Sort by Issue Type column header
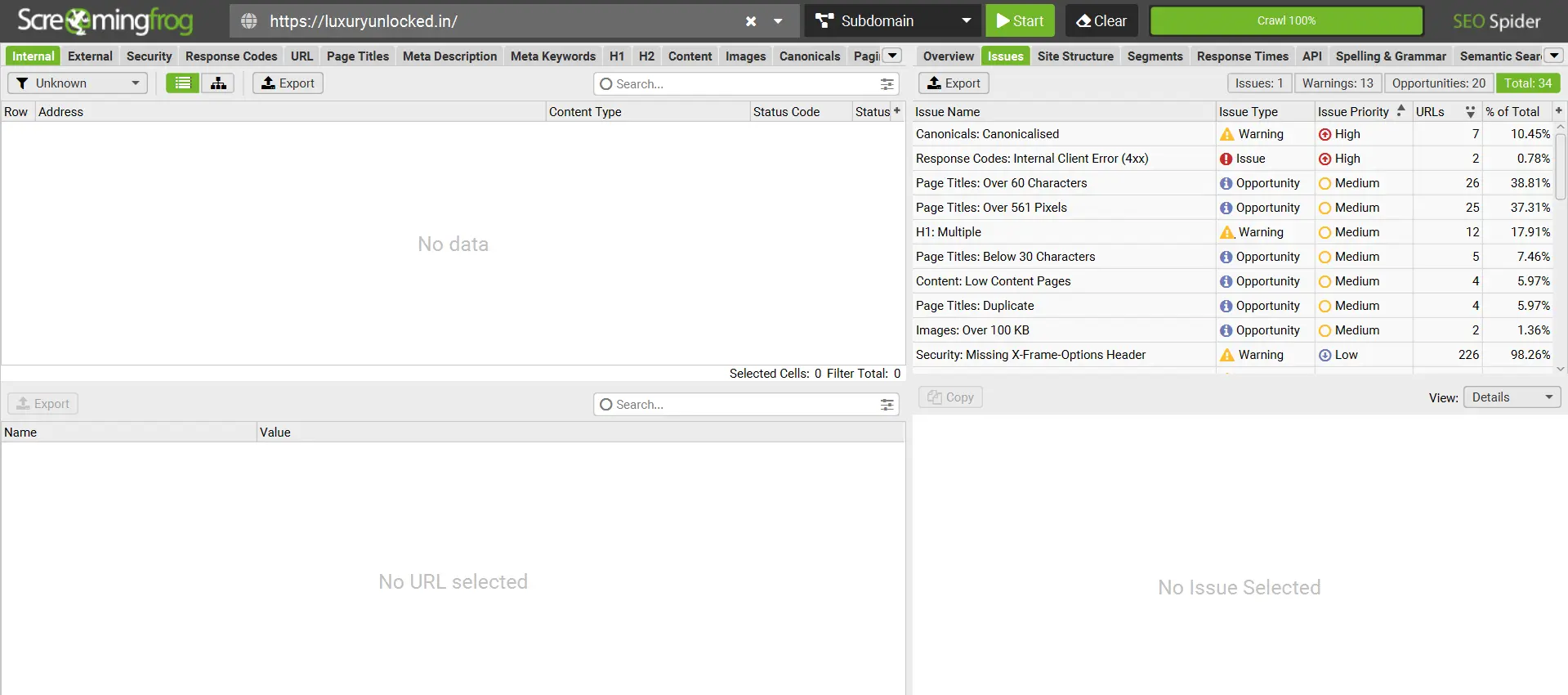The image size is (1568, 695). 1265,111
